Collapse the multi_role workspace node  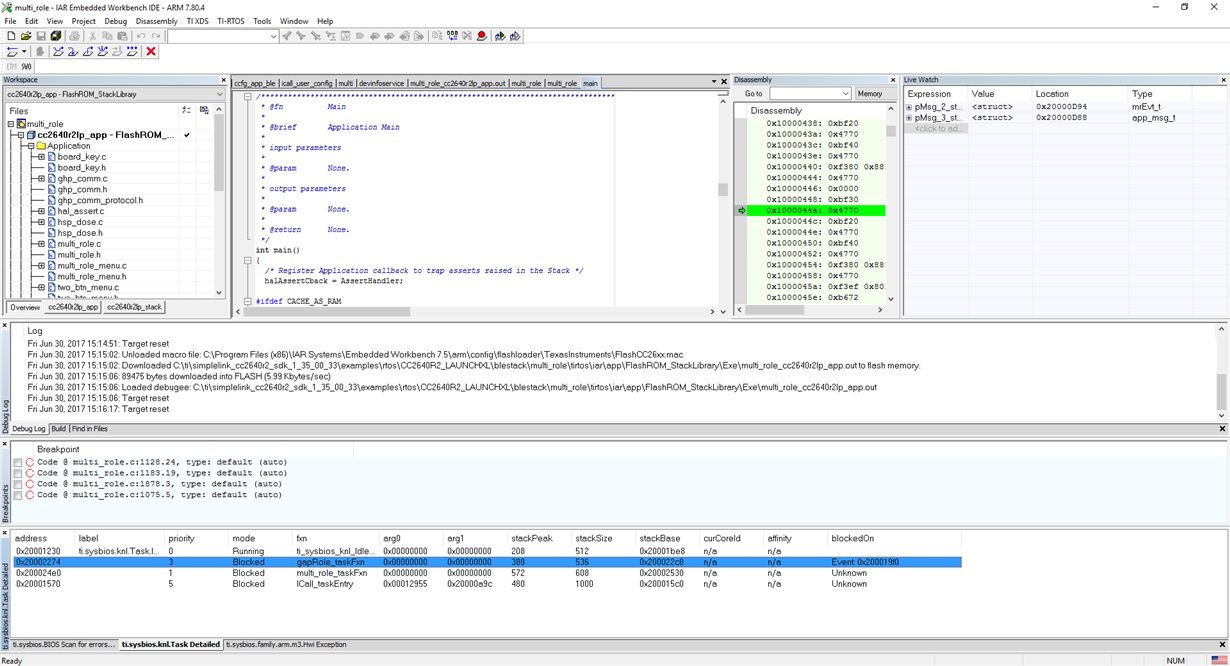(11, 124)
